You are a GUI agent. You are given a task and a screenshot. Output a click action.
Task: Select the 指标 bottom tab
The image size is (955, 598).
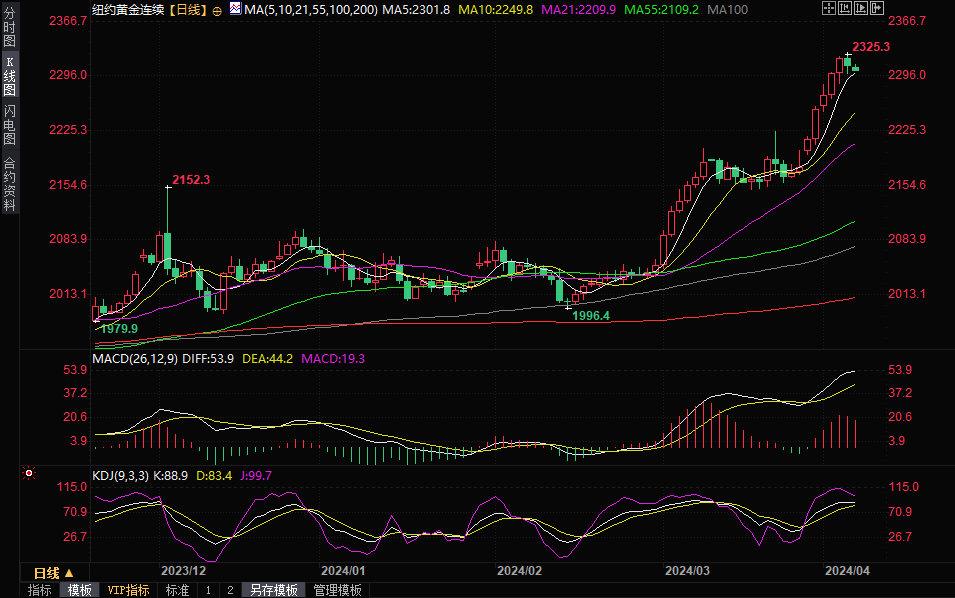39,590
